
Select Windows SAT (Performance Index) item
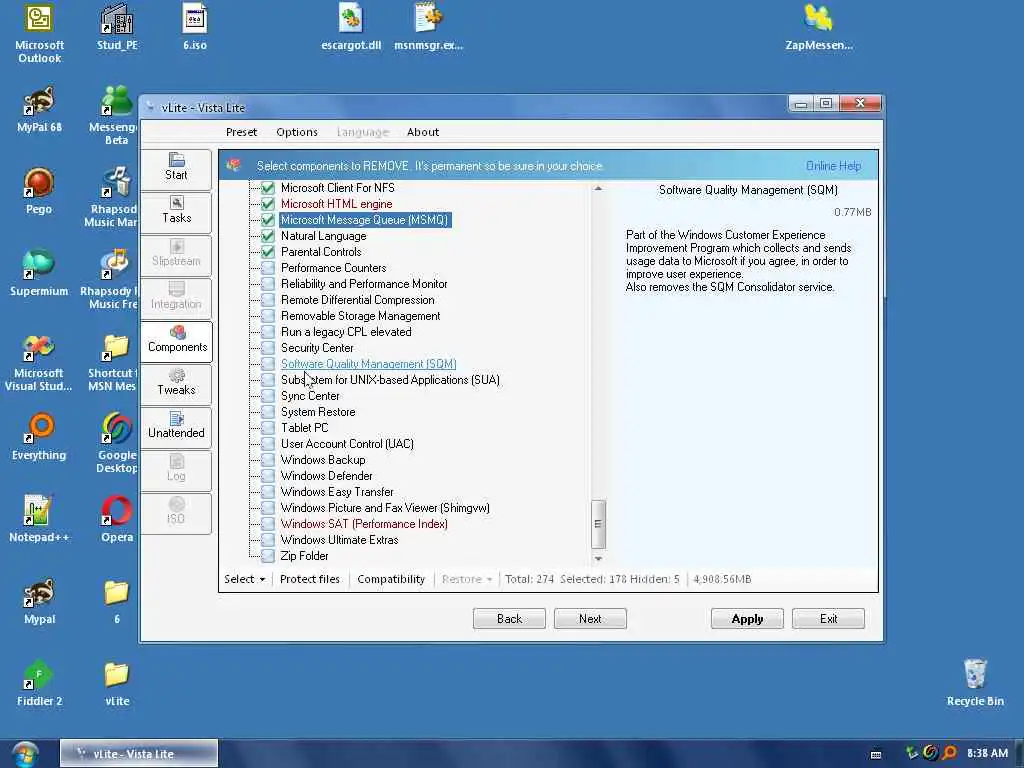coord(364,524)
